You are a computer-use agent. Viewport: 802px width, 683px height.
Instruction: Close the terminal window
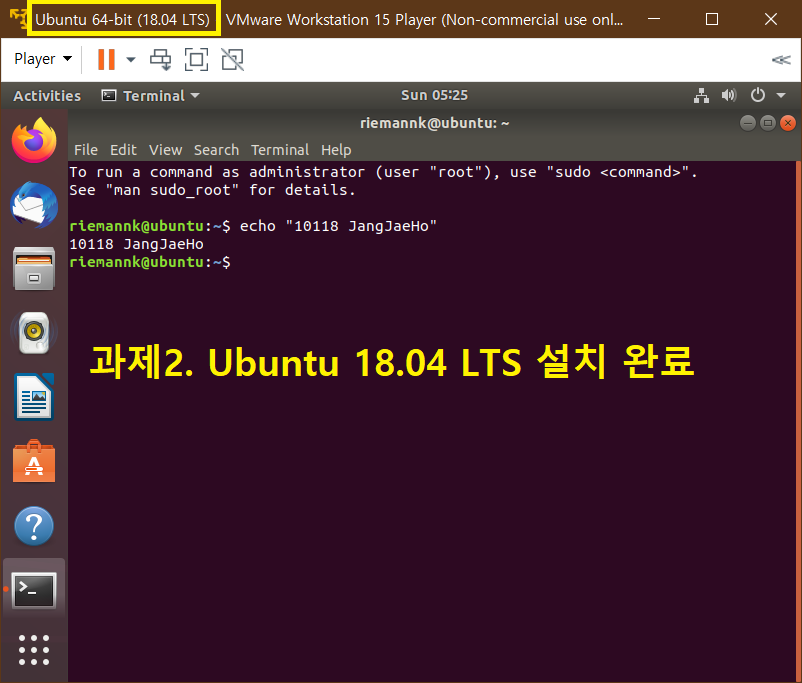(x=788, y=123)
